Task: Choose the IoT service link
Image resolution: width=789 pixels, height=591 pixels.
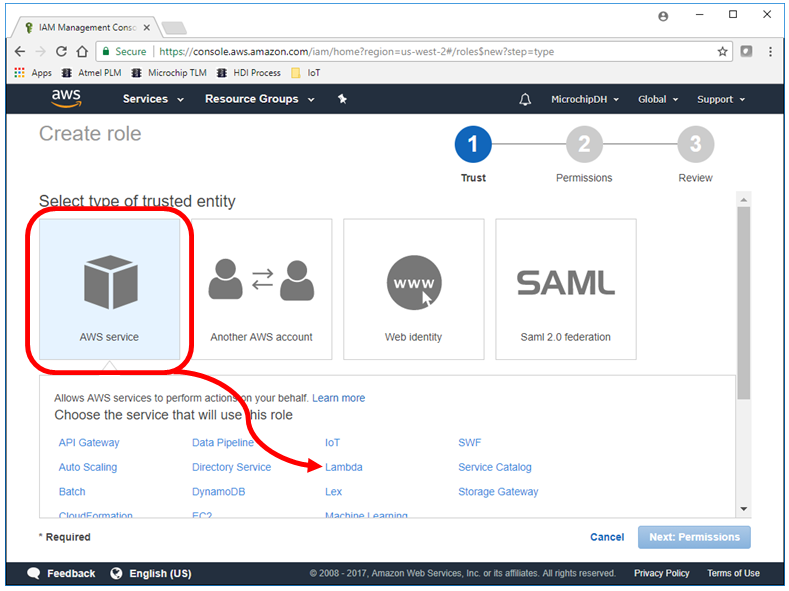Action: (x=332, y=443)
